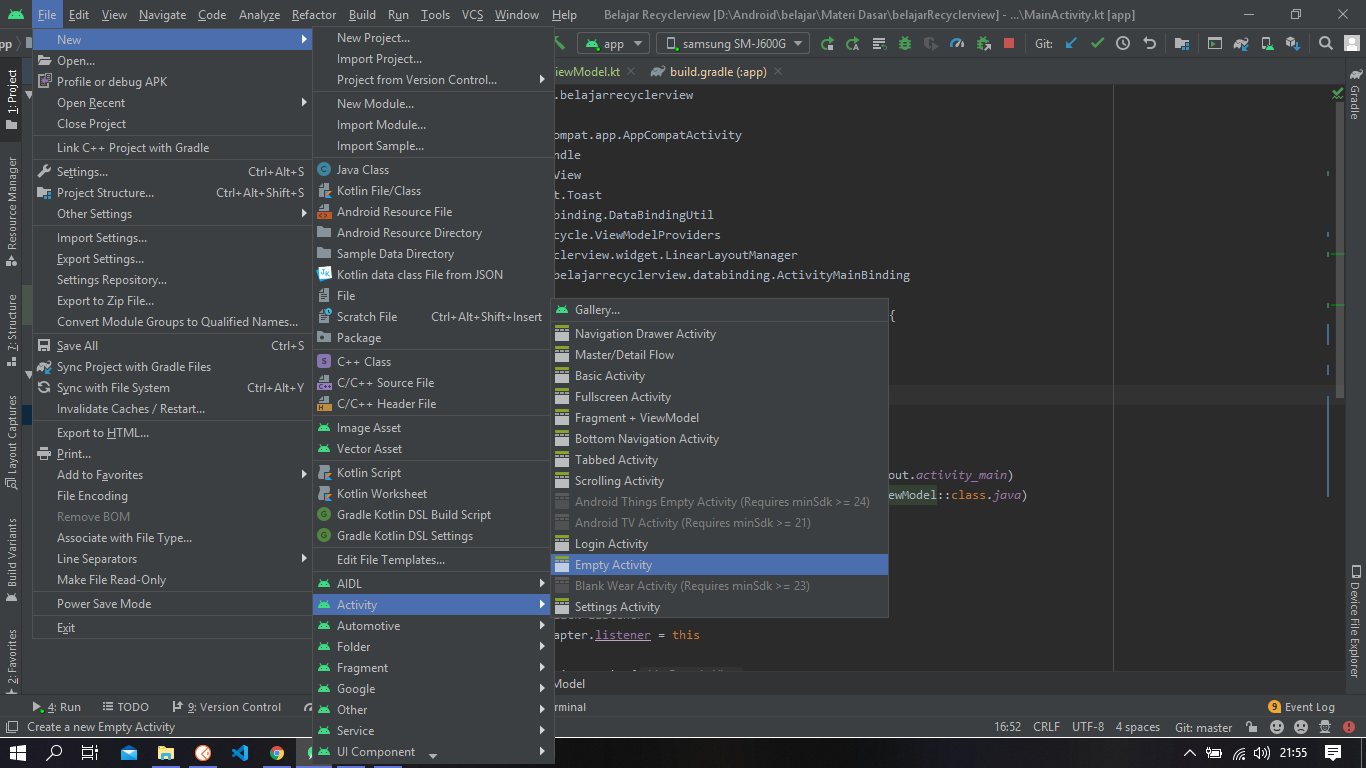The width and height of the screenshot is (1366, 768).
Task: Open the 'app' run configuration dropdown
Action: click(x=614, y=43)
